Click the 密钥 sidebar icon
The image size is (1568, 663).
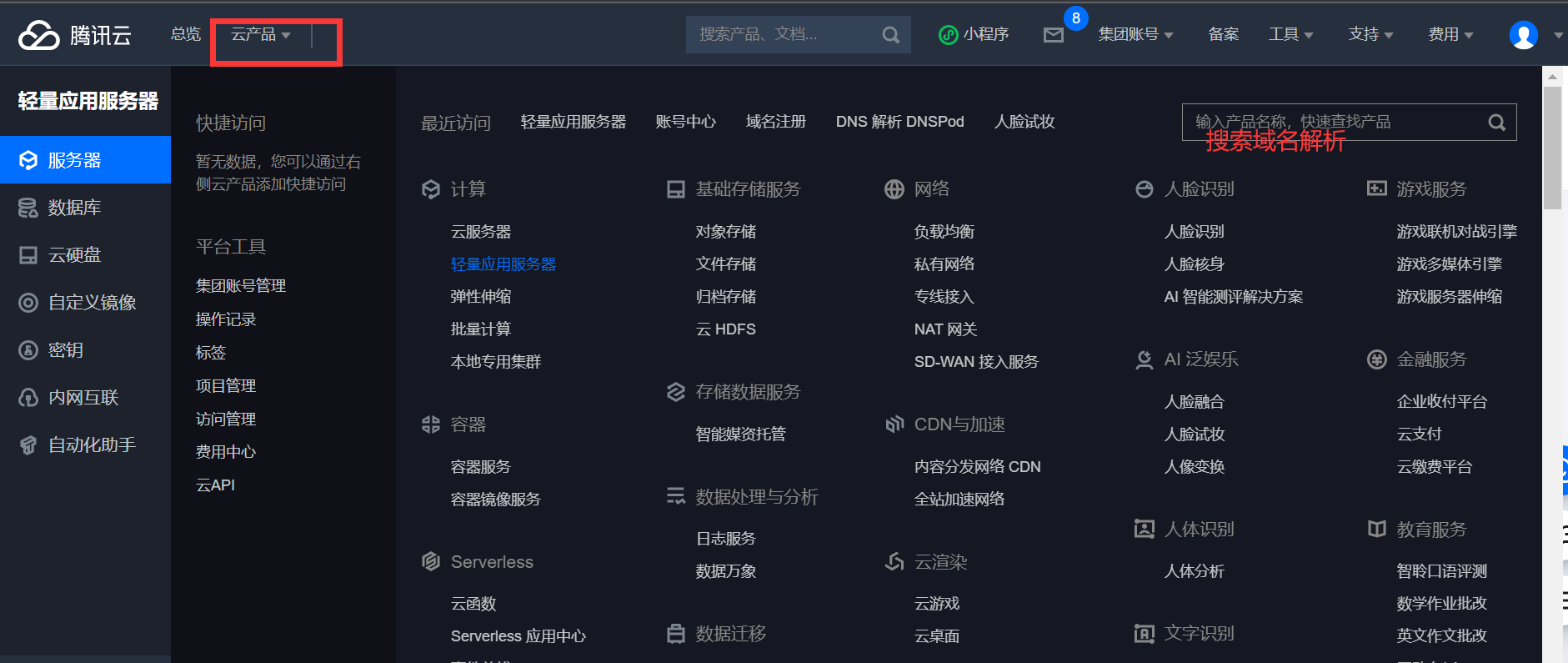click(x=28, y=350)
